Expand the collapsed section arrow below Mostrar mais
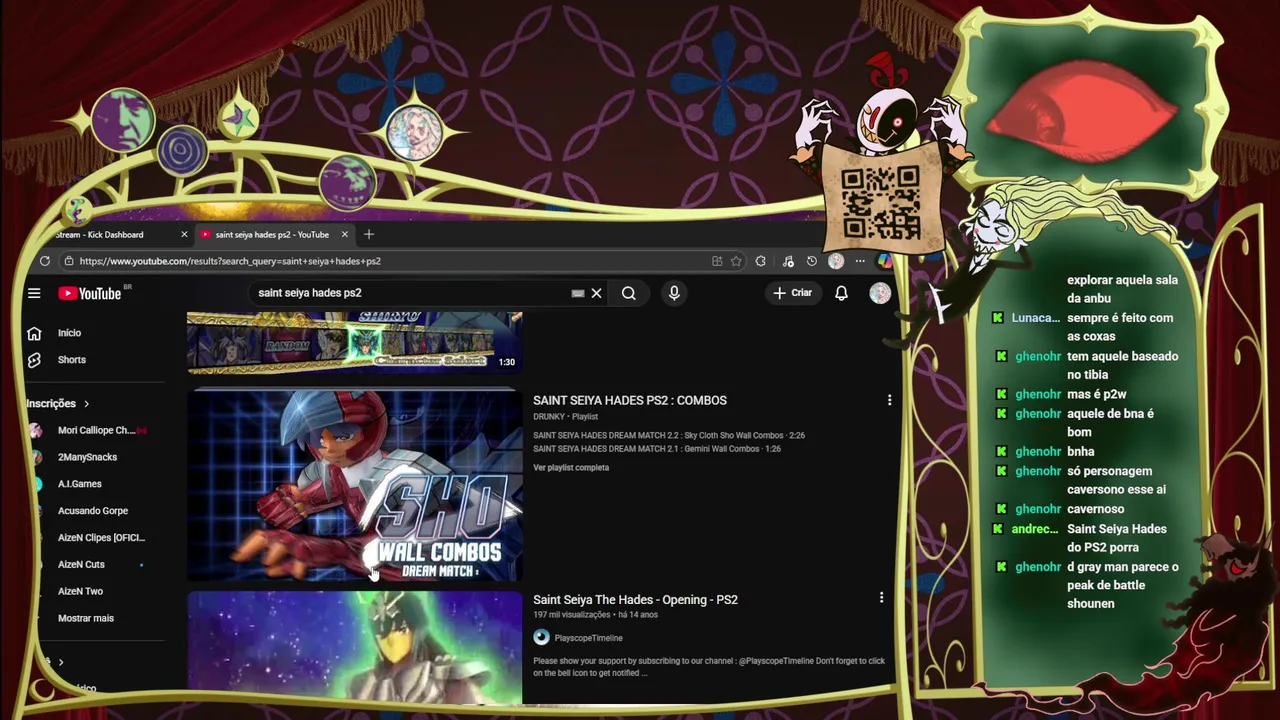 60,662
